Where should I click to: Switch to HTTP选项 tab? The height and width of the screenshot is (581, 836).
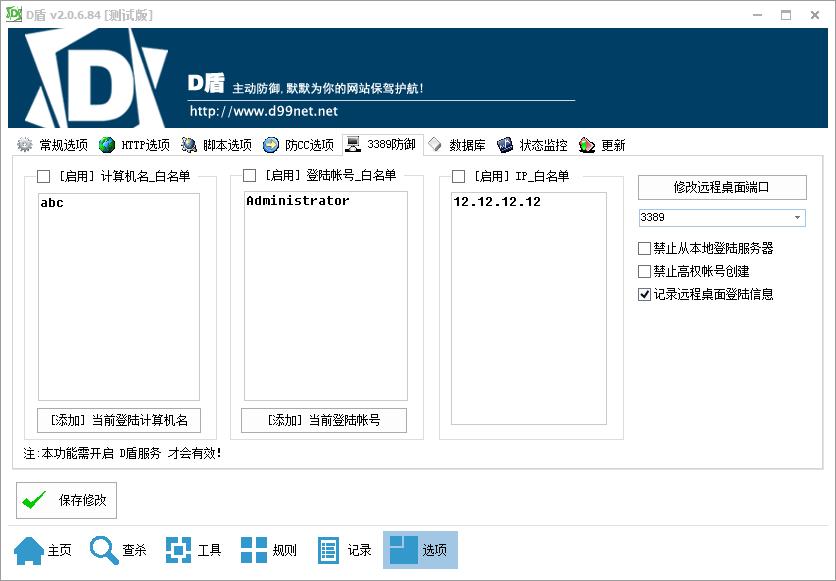click(134, 145)
